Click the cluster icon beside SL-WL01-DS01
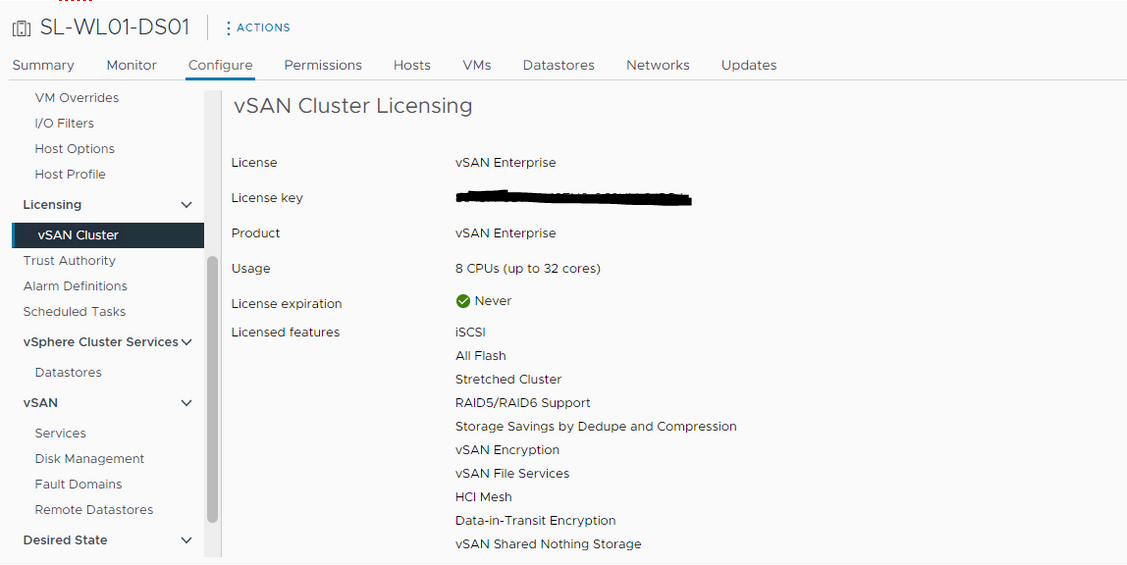Screen dimensions: 1127x565 (x=22, y=29)
